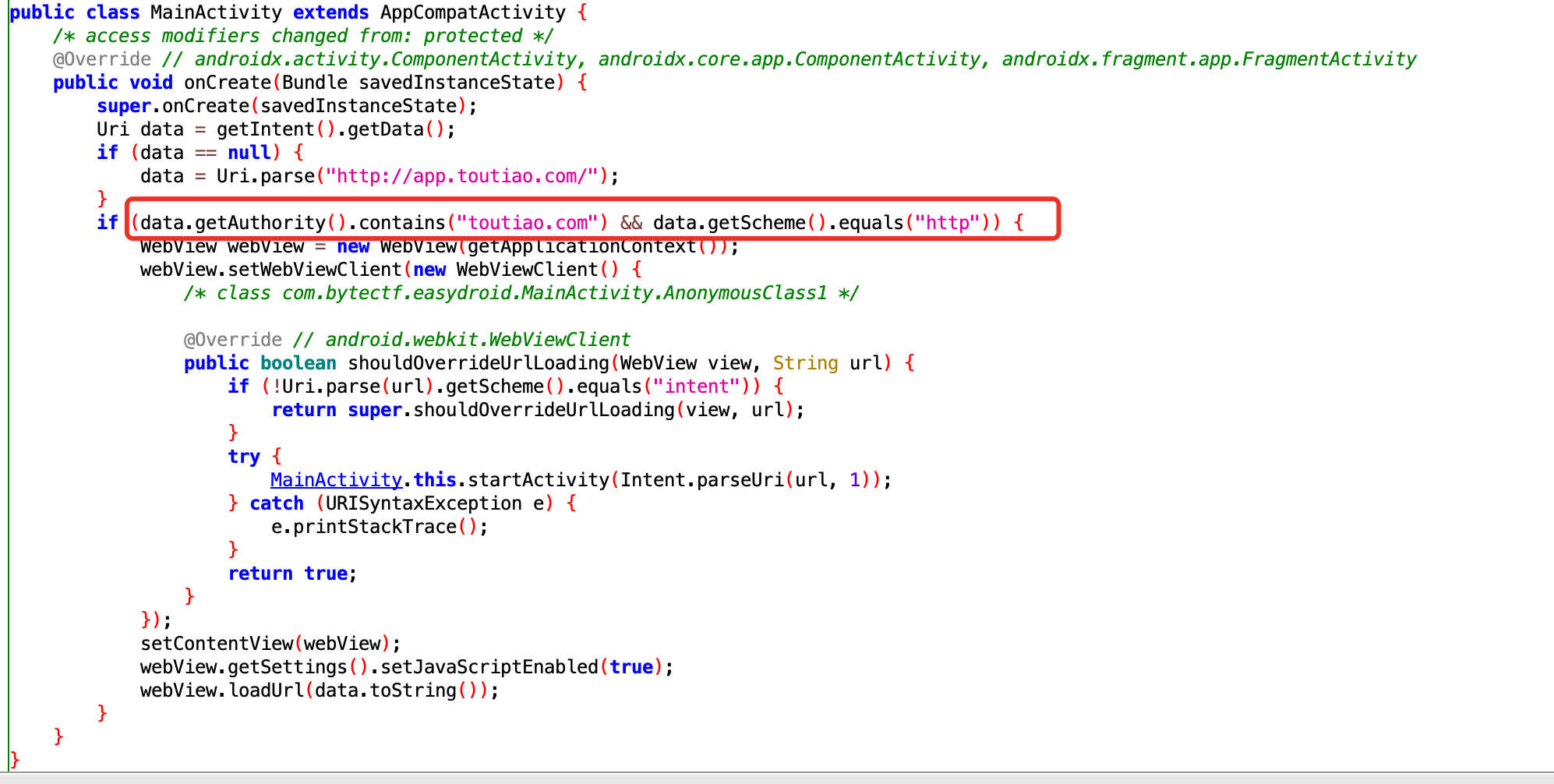Click the webView.loadUrl line
1554x784 pixels.
point(320,690)
